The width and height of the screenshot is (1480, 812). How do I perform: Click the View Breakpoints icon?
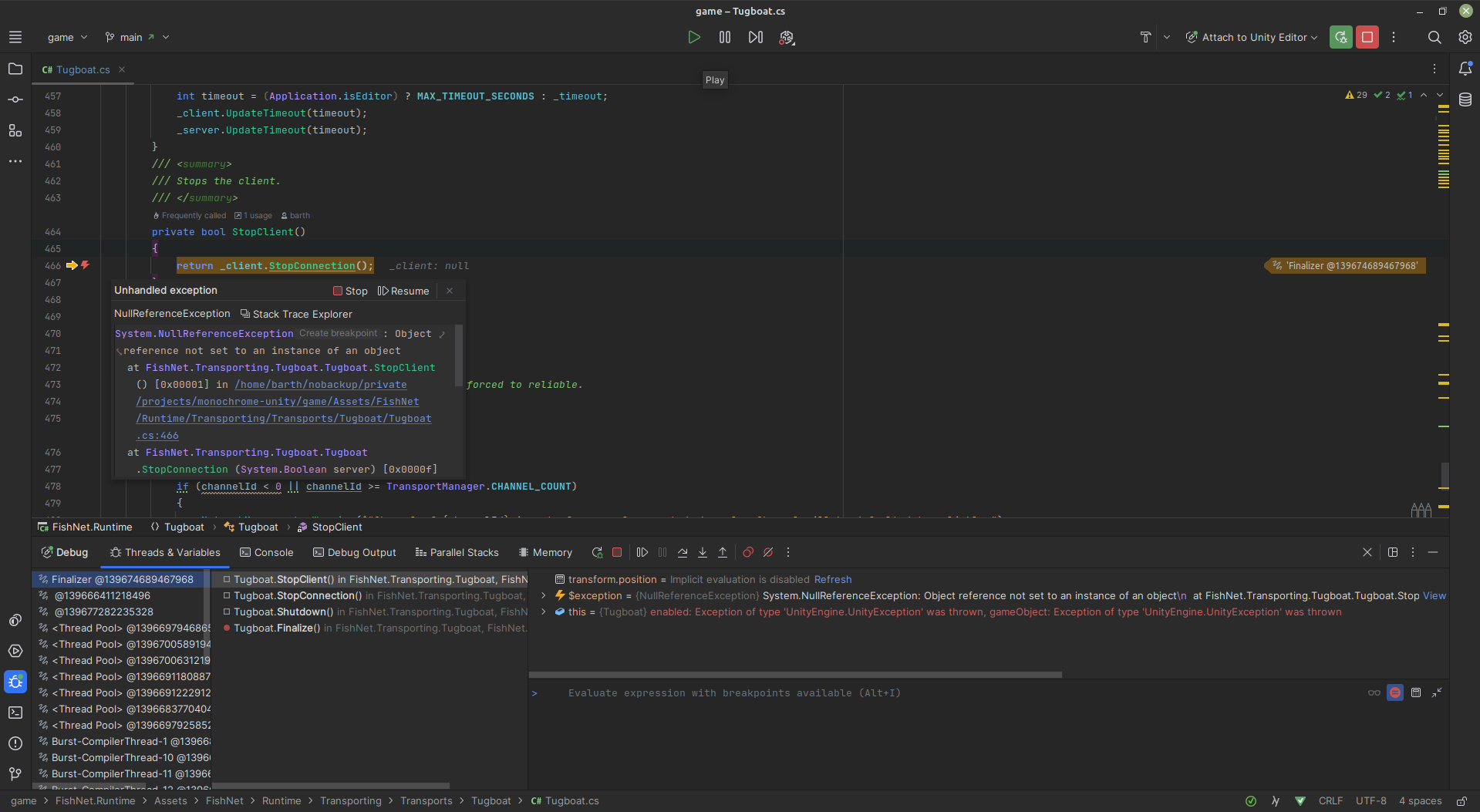coord(747,552)
